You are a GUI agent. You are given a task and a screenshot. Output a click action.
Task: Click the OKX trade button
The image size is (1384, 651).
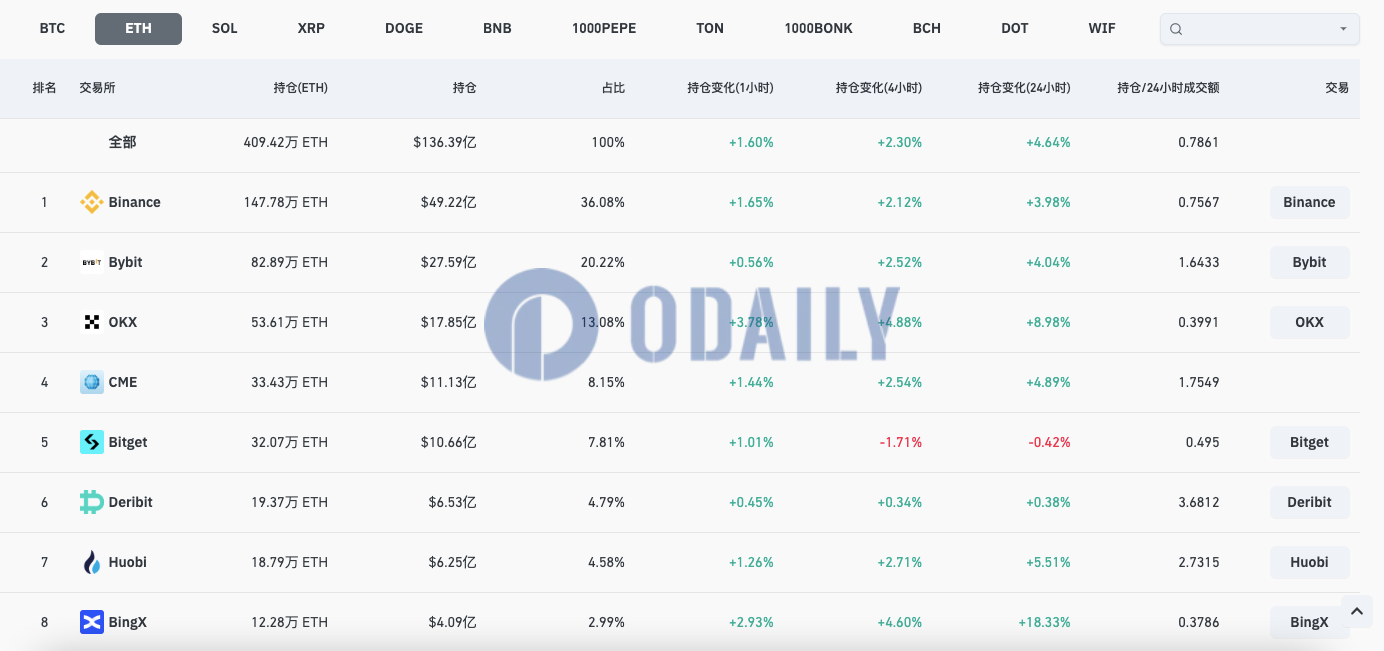(1309, 322)
